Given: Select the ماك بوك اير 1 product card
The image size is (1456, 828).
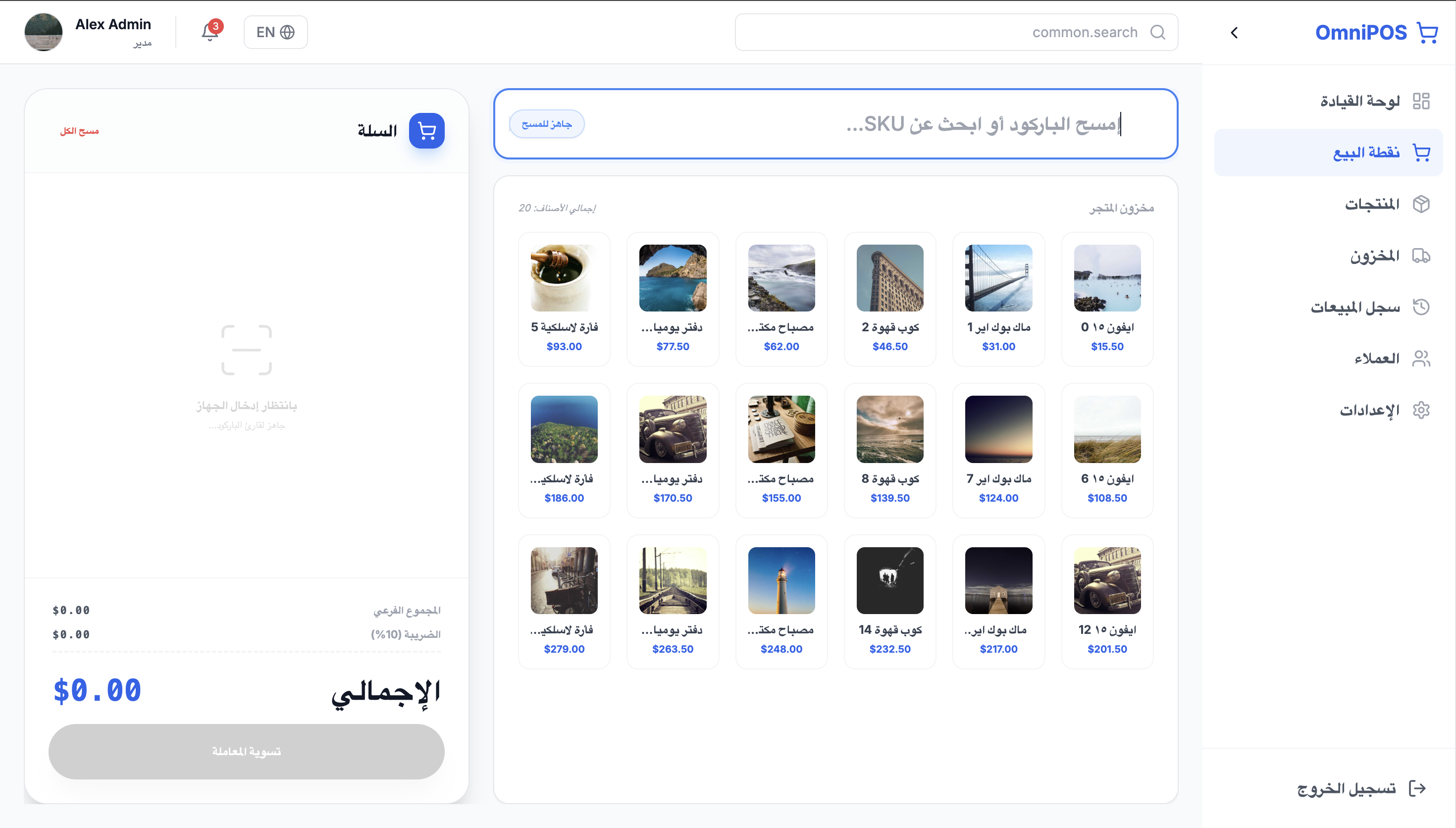Looking at the screenshot, I should (x=998, y=299).
